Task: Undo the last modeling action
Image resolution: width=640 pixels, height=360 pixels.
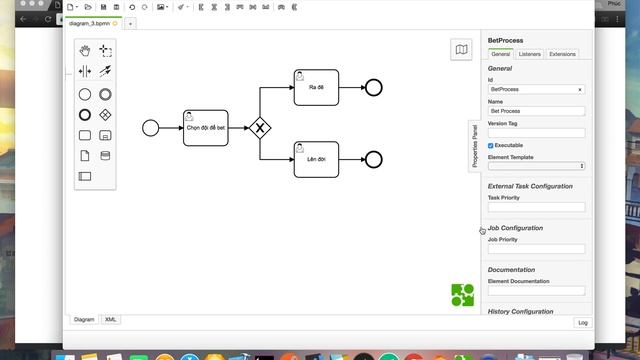Action: coord(132,7)
